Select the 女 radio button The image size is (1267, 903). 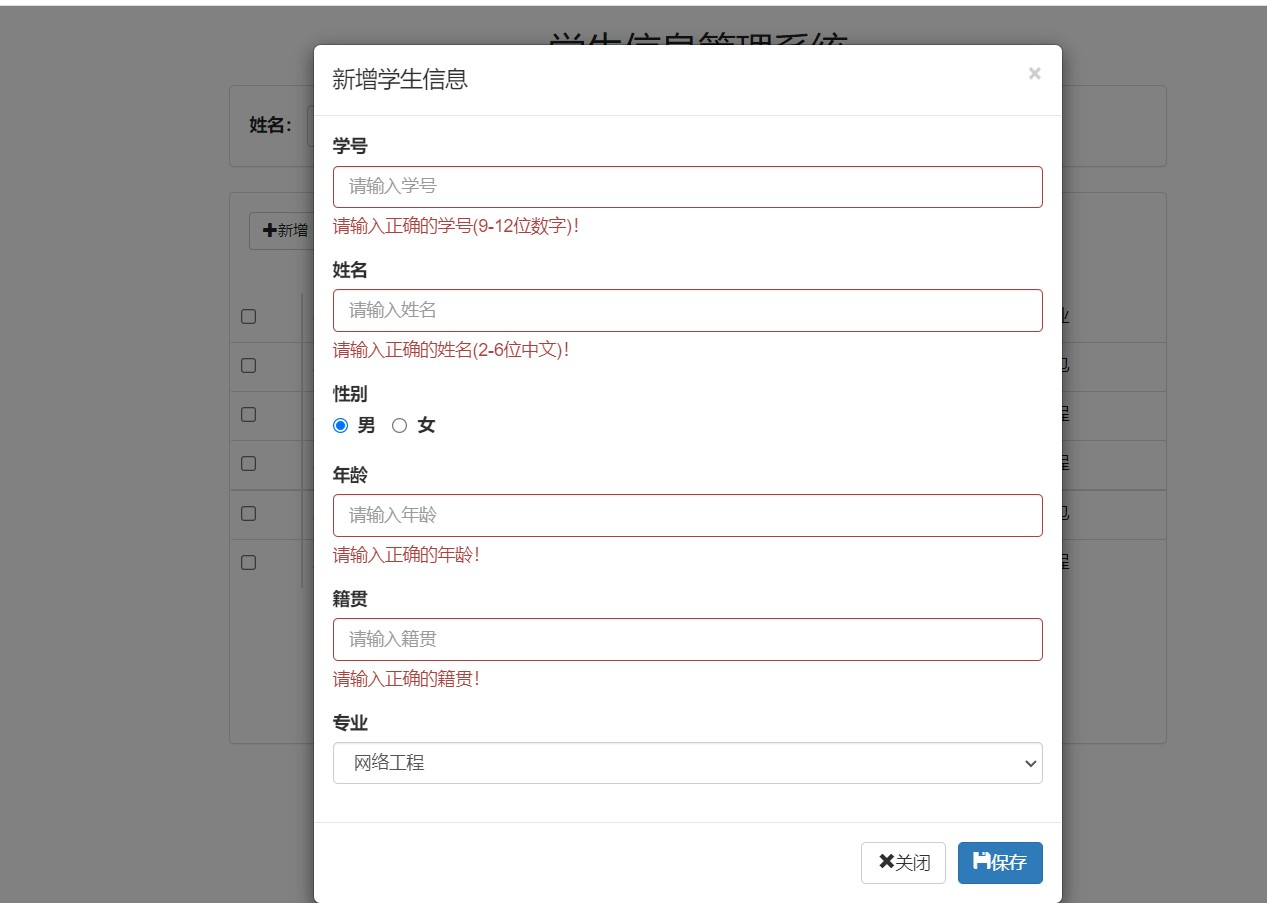click(x=400, y=426)
